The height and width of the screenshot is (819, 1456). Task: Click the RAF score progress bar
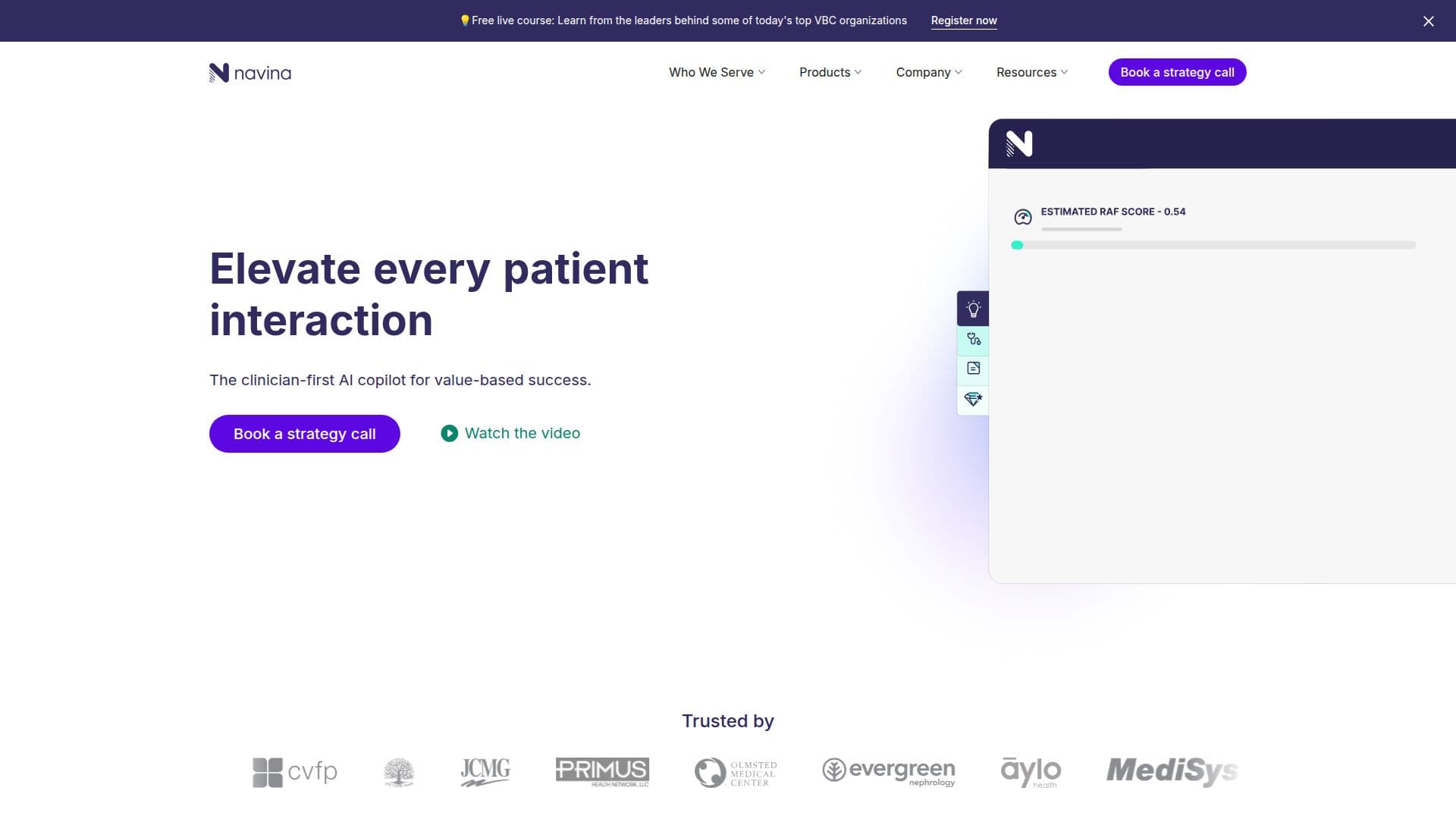pos(1213,245)
